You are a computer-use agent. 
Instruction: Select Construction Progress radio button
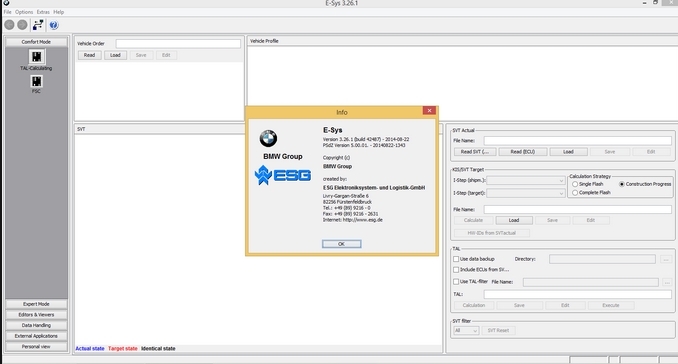(x=622, y=184)
